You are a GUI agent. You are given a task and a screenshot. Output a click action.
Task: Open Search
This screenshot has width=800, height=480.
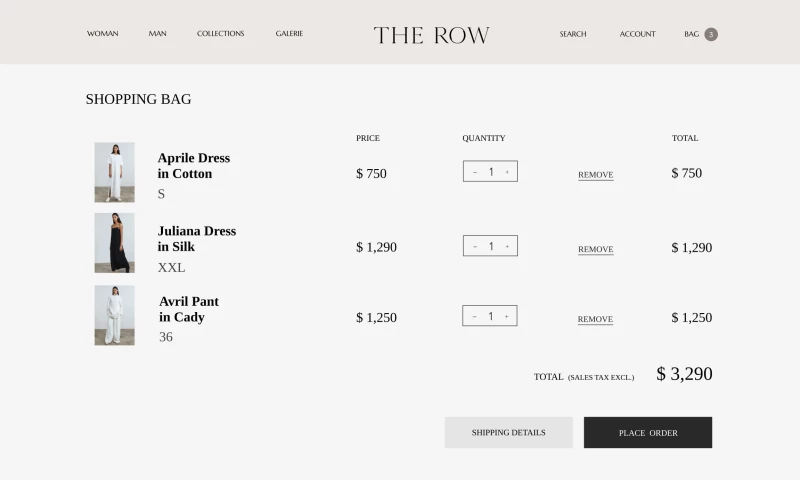tap(573, 34)
